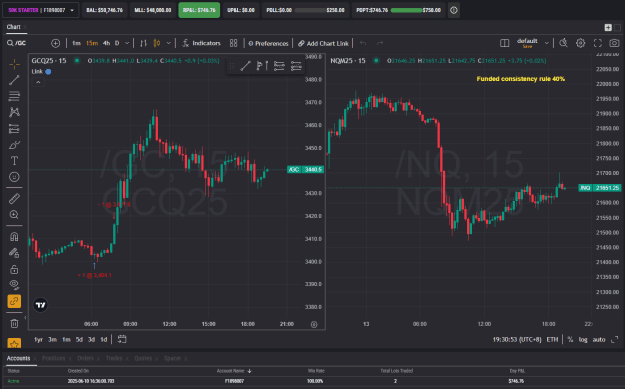Toggle the log scale

583,340
